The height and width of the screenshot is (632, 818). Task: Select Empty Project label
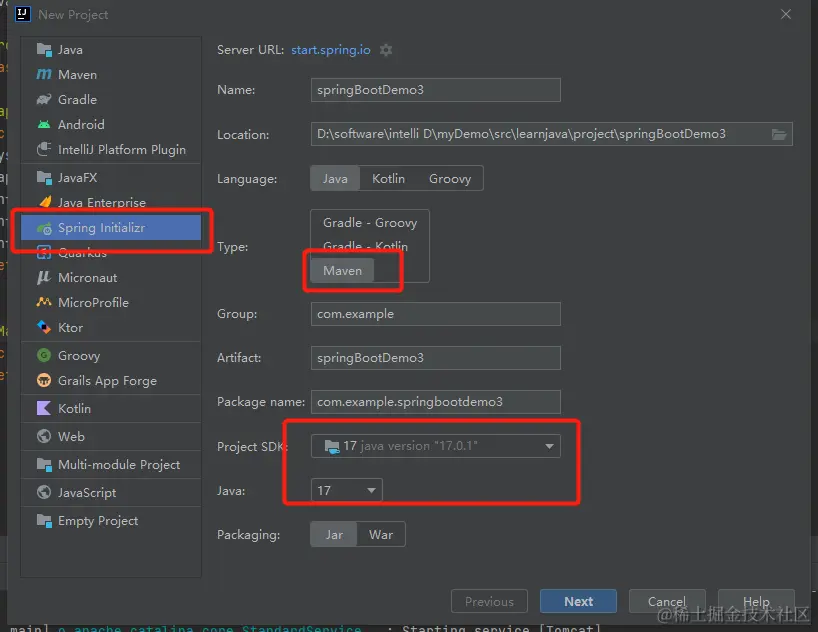pyautogui.click(x=98, y=521)
